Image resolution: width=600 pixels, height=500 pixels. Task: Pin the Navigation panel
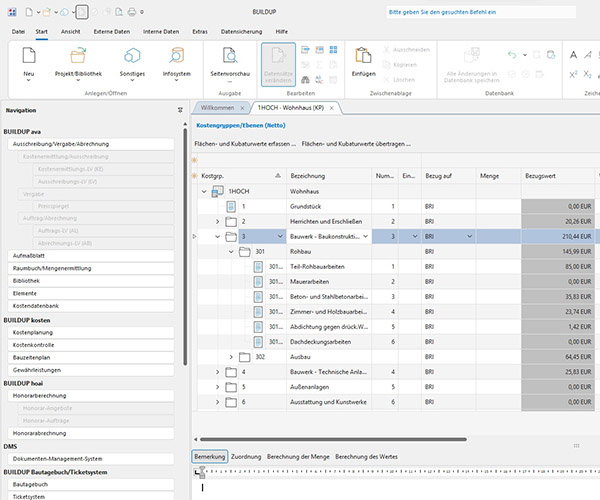[x=180, y=110]
